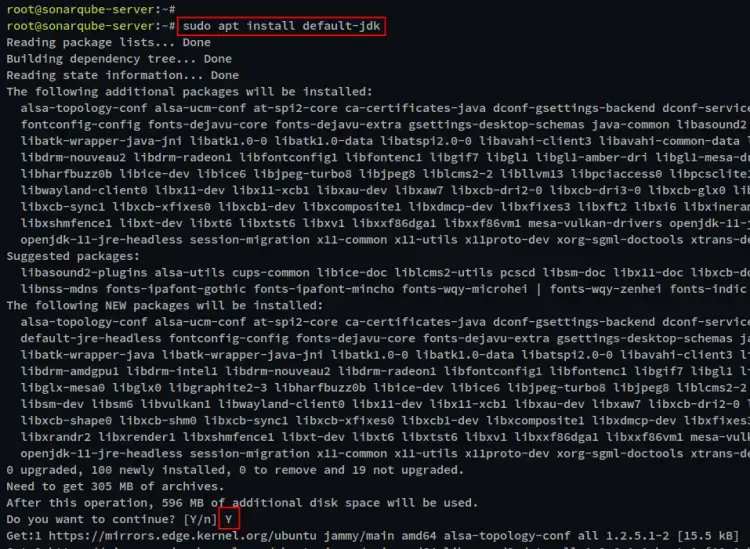Click the 'Reading state information... Done' line
This screenshot has height=549, width=750.
pos(122,75)
